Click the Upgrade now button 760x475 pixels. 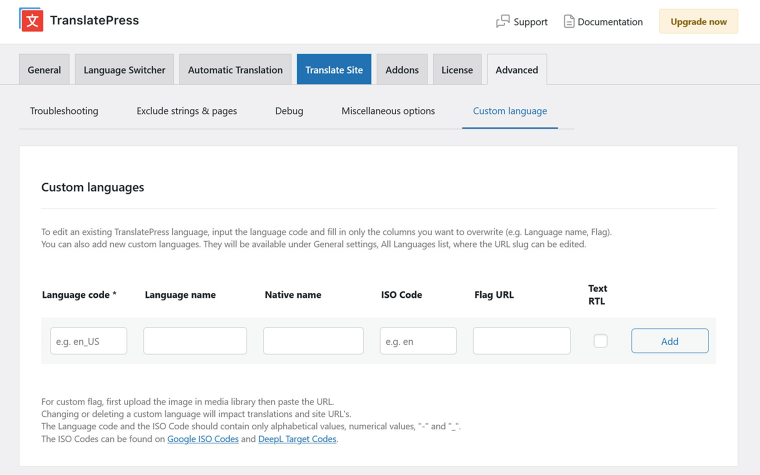point(698,21)
